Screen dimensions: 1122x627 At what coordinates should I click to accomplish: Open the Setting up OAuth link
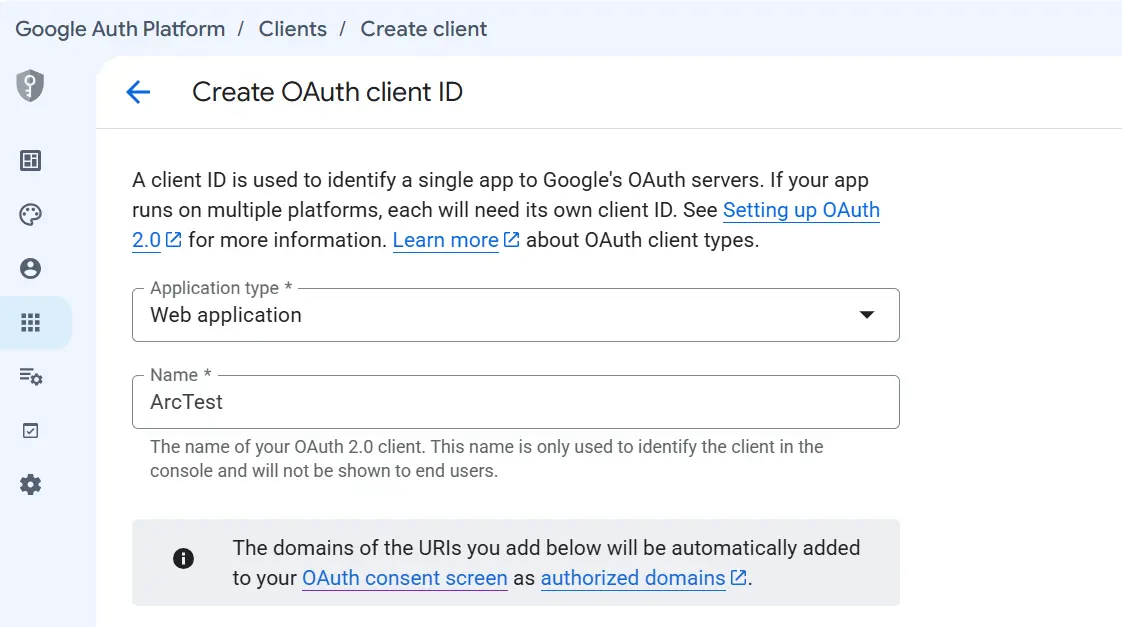(801, 210)
